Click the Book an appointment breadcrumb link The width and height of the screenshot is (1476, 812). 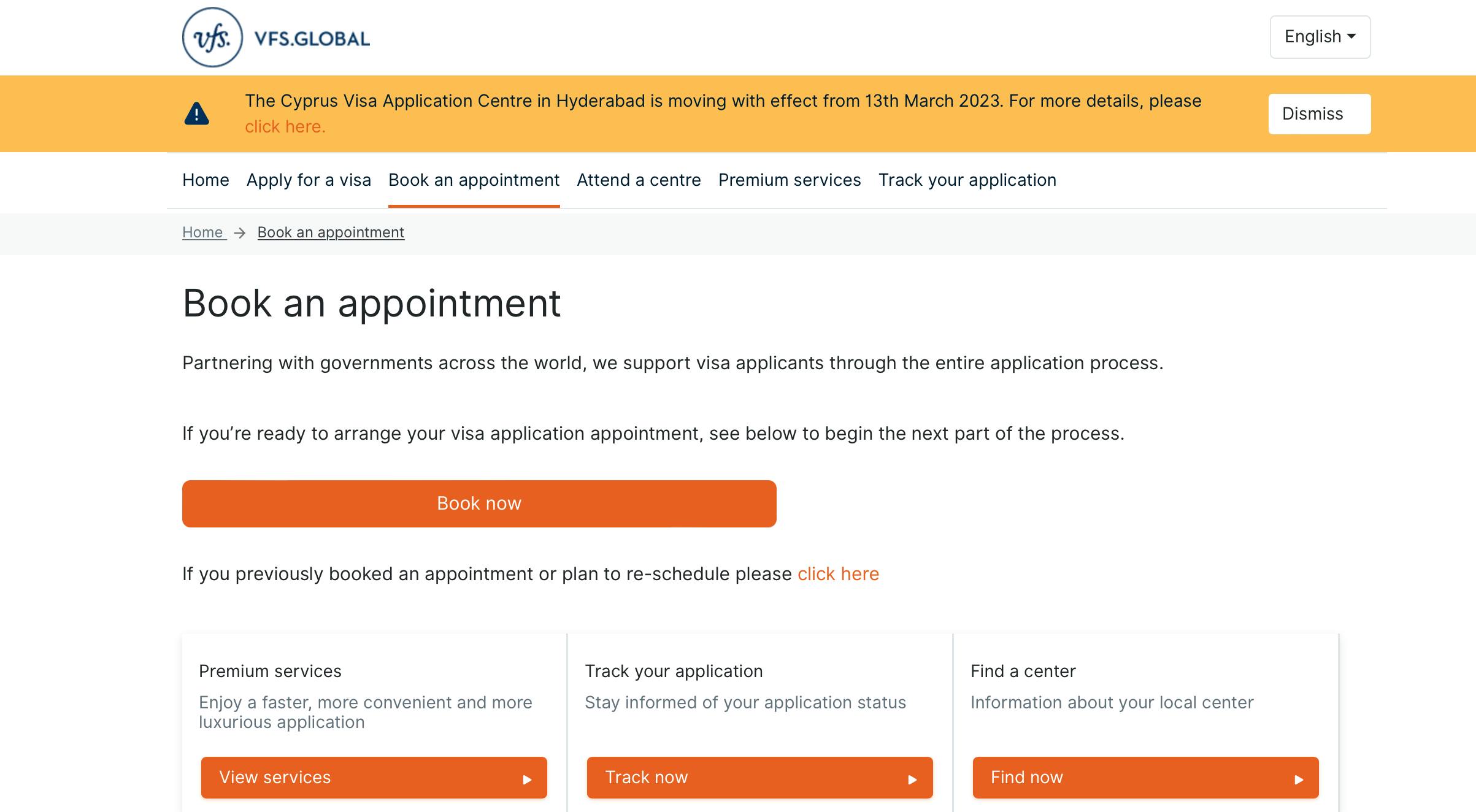331,232
